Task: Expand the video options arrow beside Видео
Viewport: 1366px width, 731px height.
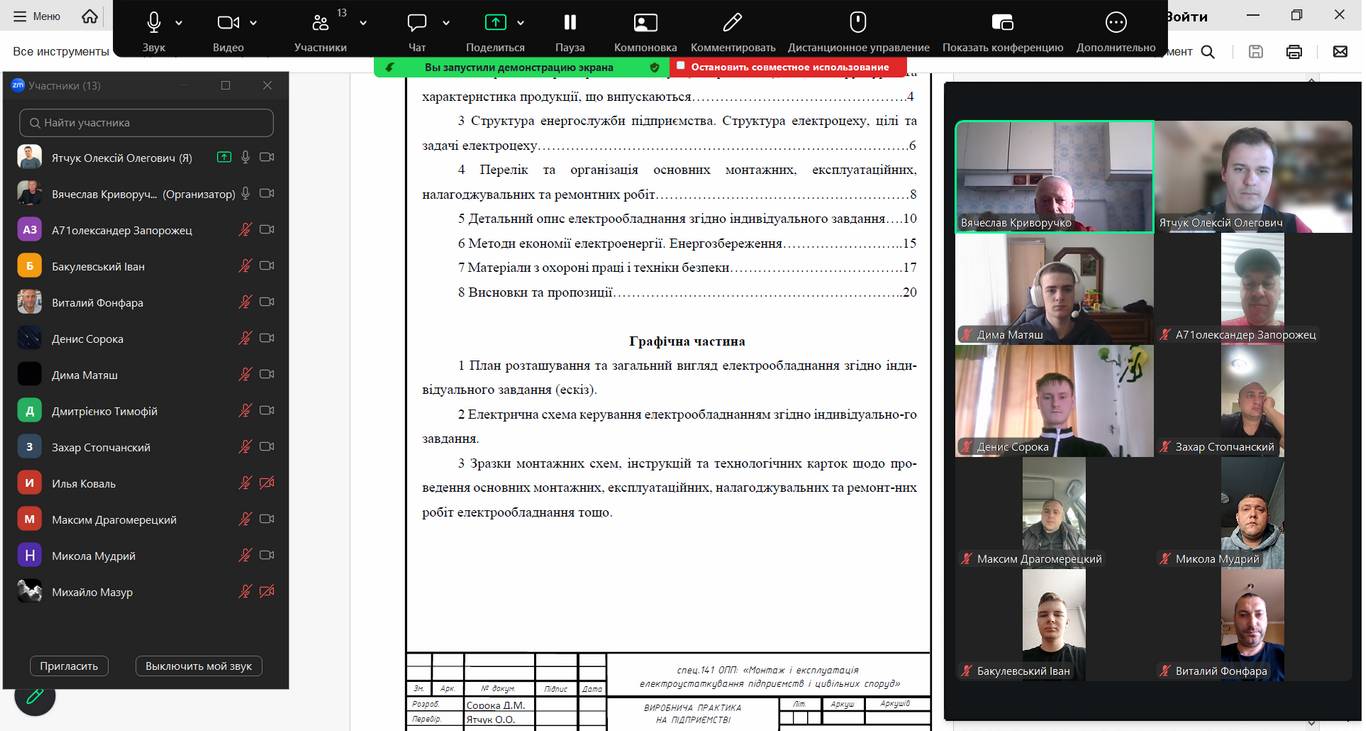Action: (254, 23)
